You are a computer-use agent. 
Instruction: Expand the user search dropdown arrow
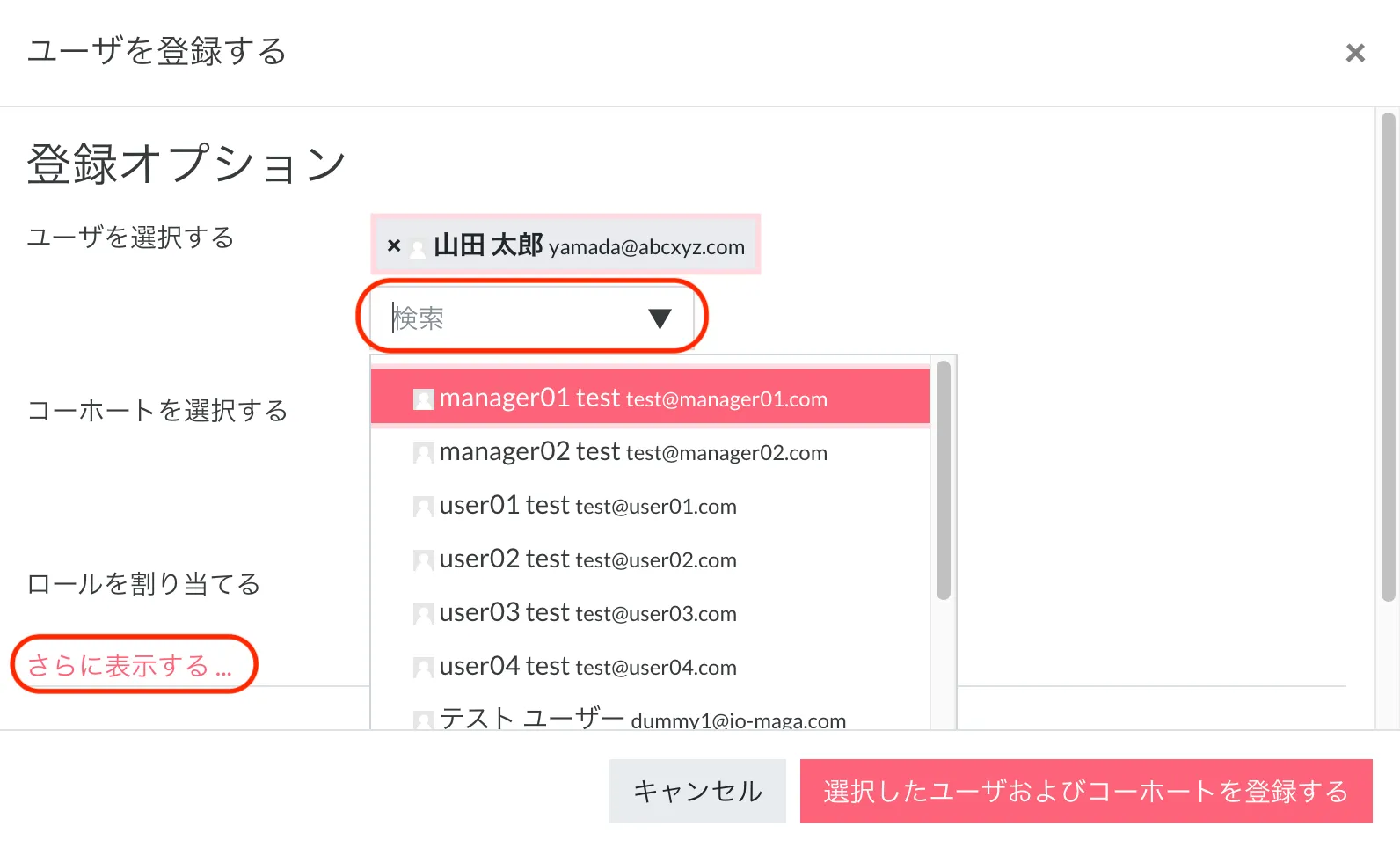click(x=660, y=318)
